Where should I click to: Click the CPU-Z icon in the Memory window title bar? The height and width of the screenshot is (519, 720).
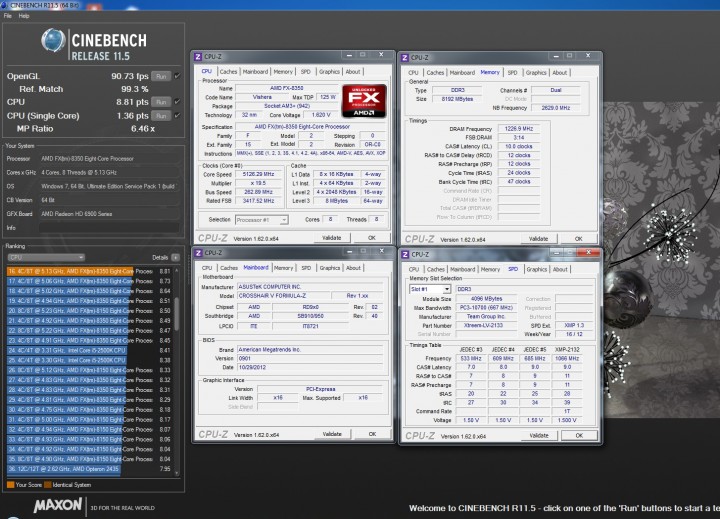[405, 57]
